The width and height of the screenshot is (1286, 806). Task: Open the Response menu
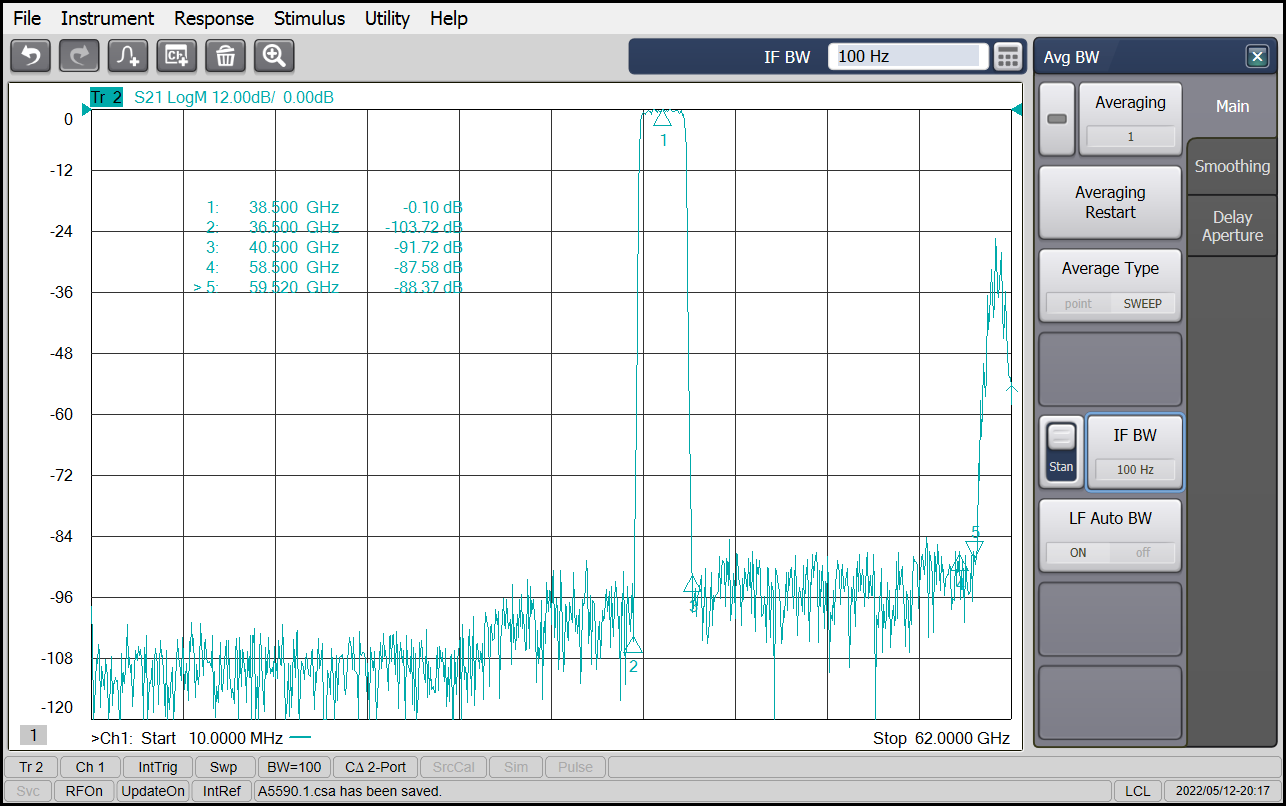[214, 18]
